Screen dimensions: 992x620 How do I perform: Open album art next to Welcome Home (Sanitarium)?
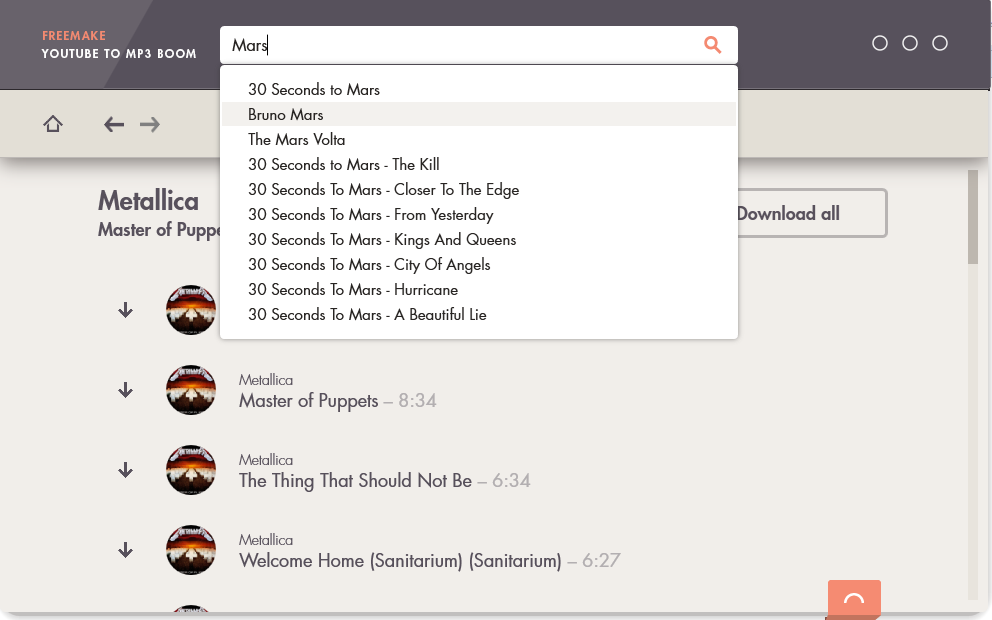pos(191,550)
